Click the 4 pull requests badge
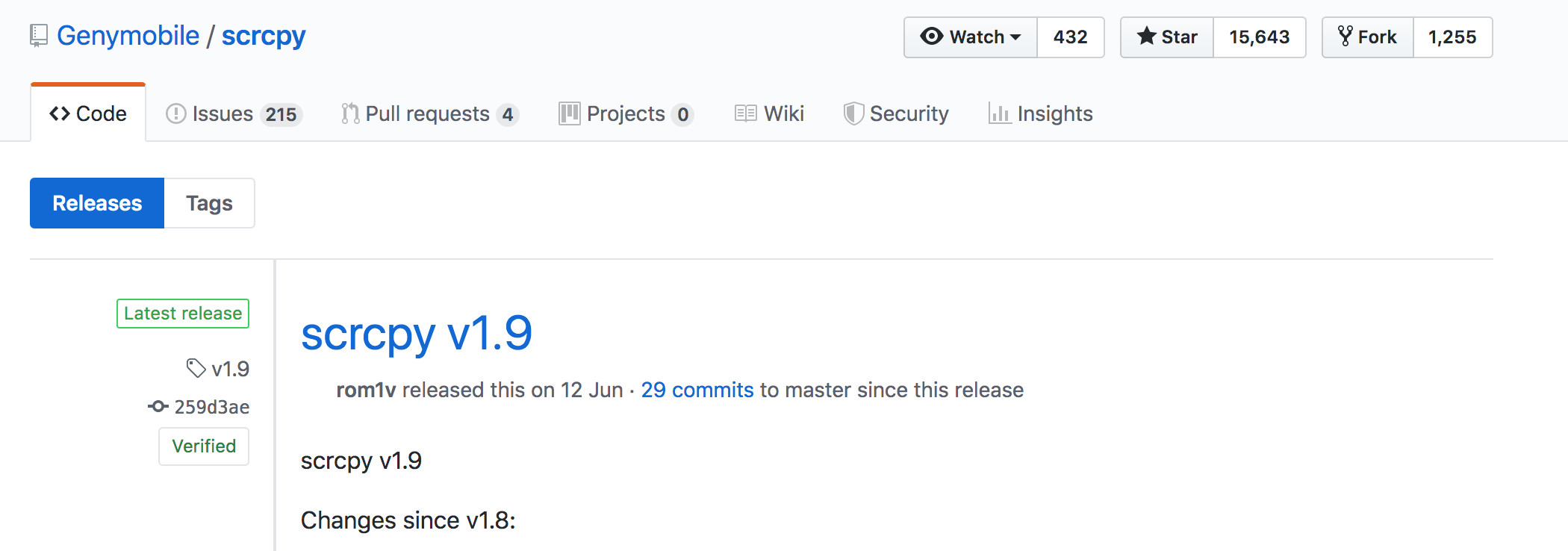This screenshot has width=1568, height=551. pos(508,114)
